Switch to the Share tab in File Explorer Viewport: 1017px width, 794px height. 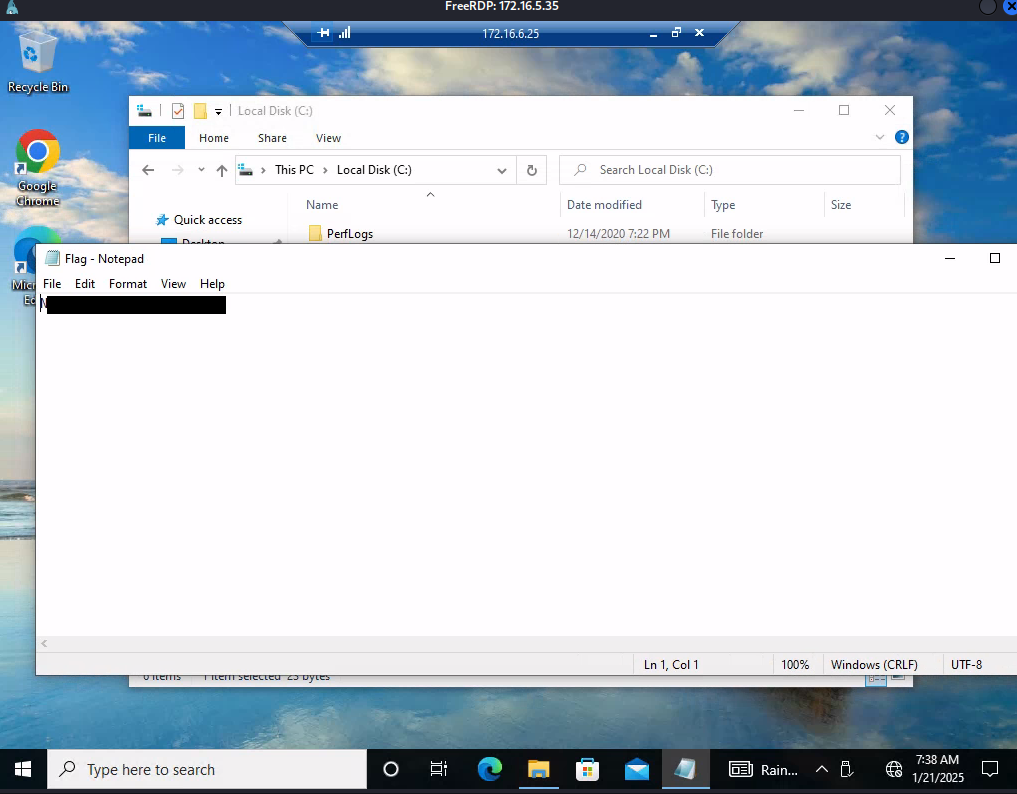click(272, 138)
